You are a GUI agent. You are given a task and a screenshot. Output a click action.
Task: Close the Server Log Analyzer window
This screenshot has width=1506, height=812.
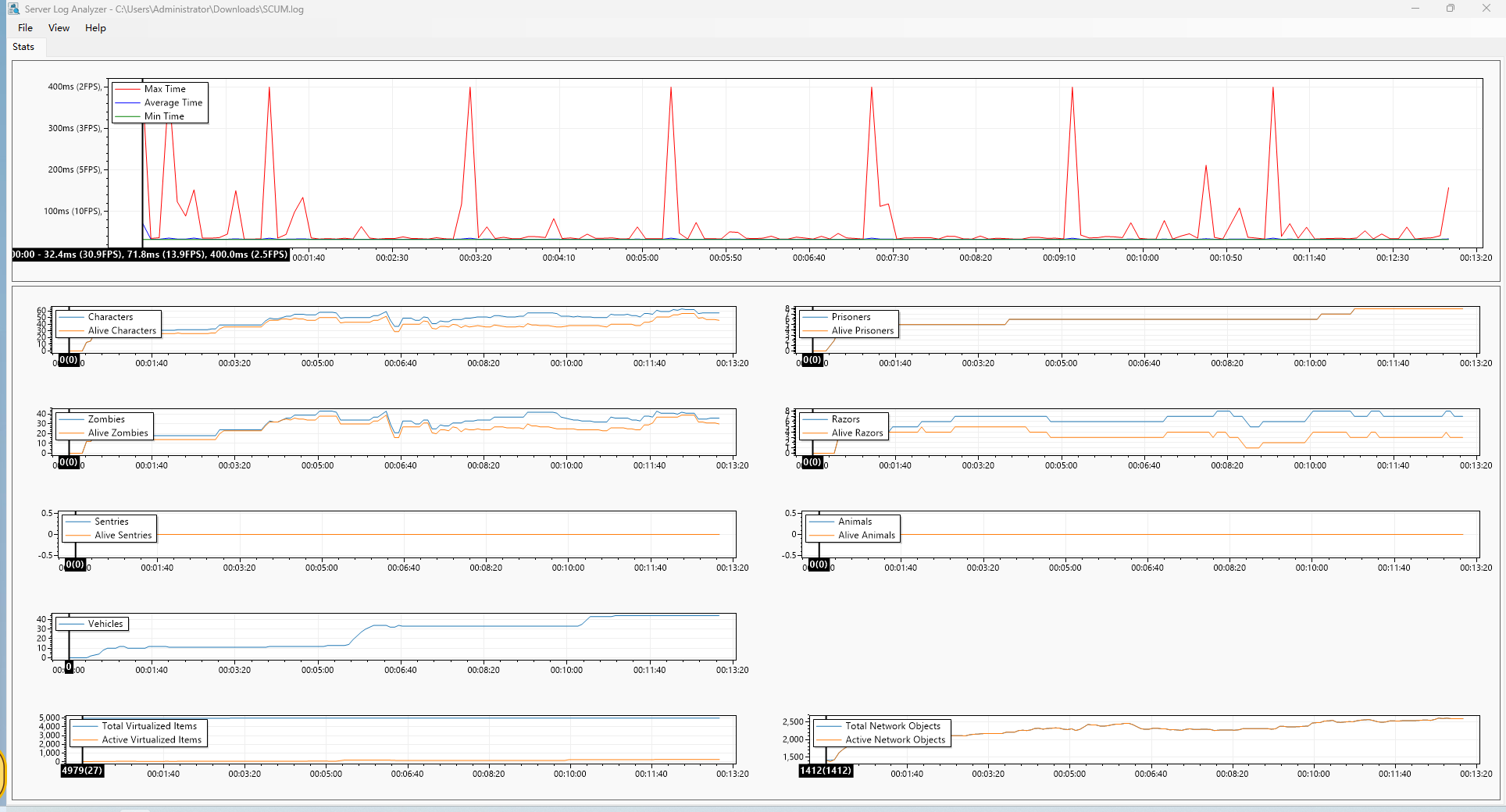click(x=1486, y=9)
